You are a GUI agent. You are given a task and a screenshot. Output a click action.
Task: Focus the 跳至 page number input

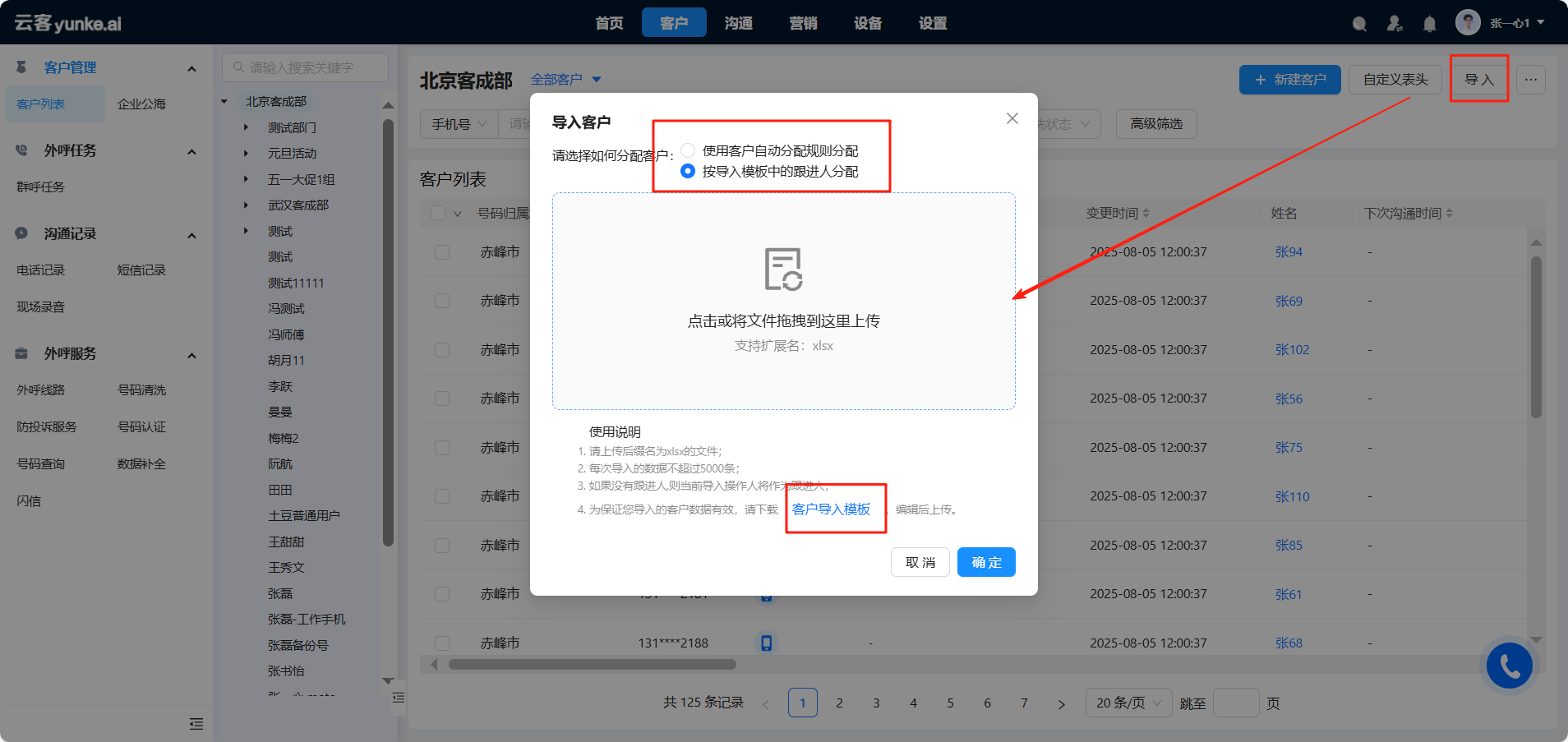[x=1236, y=703]
